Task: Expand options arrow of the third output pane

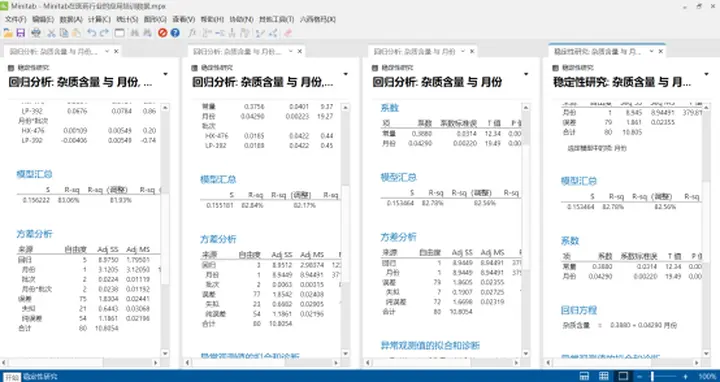Action: [526, 74]
